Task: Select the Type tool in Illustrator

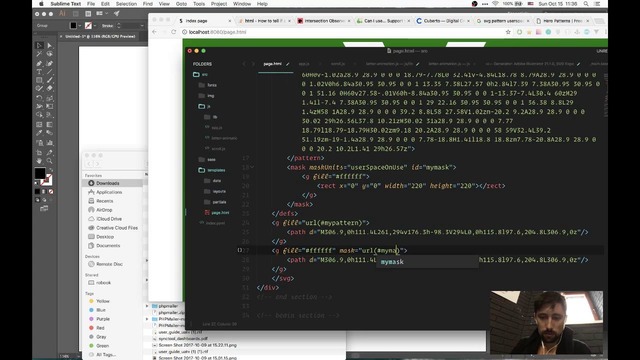Action: (39, 72)
